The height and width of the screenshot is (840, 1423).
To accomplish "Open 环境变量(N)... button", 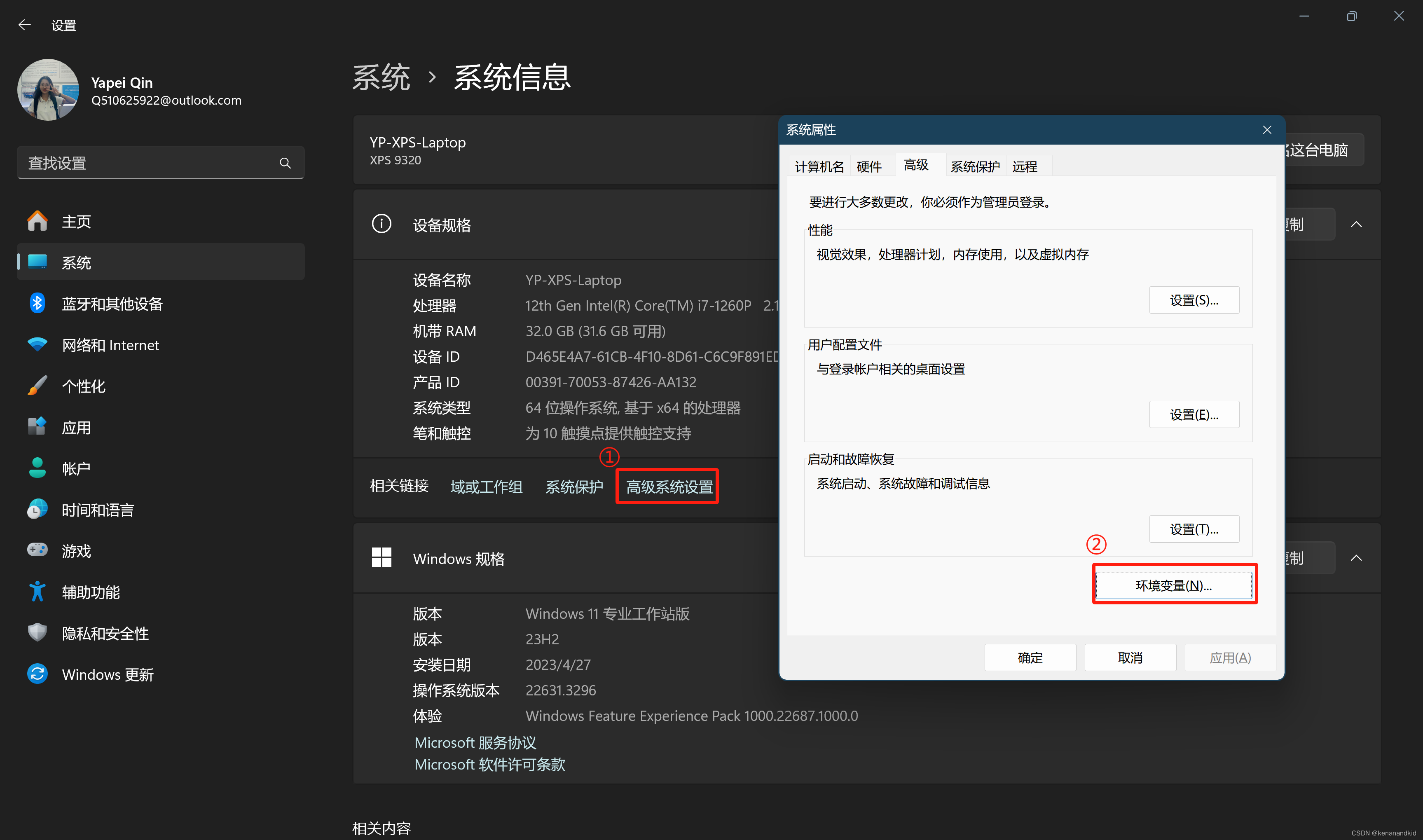I will pos(1174,585).
